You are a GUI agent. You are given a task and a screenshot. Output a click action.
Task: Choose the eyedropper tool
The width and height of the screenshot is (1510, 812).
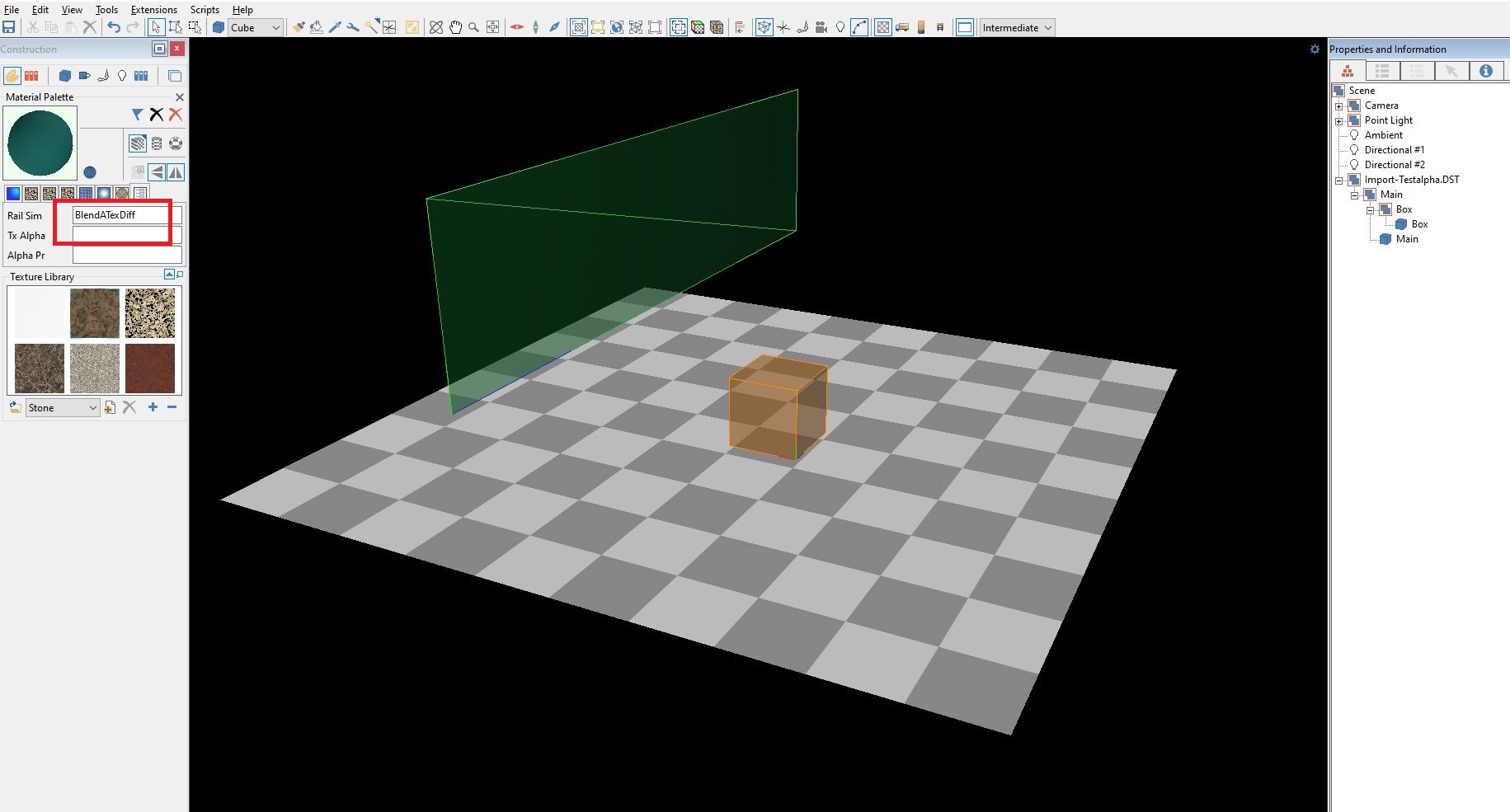click(x=335, y=27)
